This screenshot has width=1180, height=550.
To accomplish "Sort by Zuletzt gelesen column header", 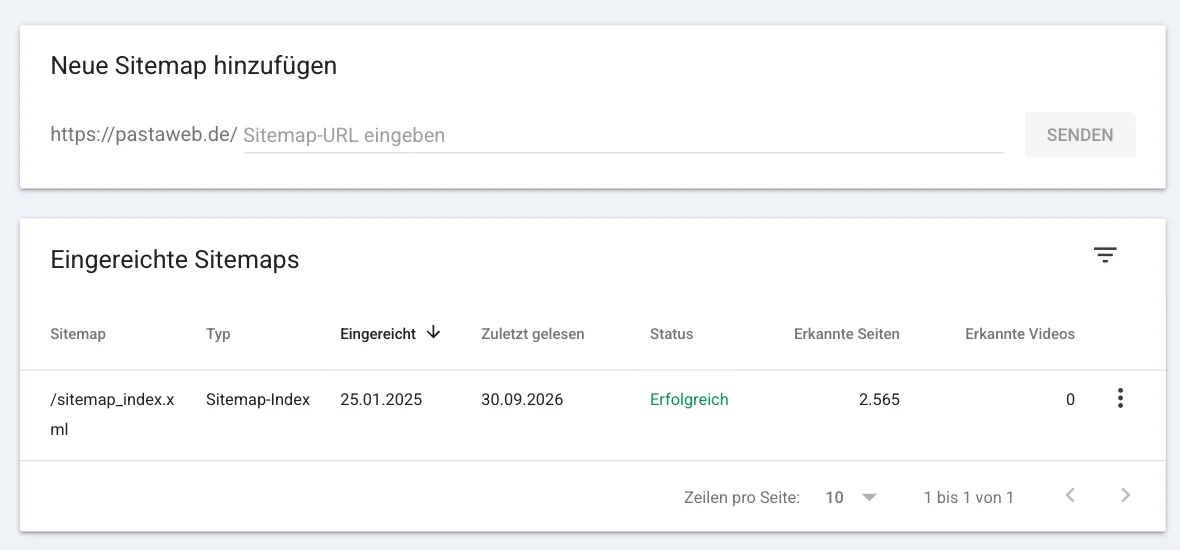I will click(x=533, y=334).
